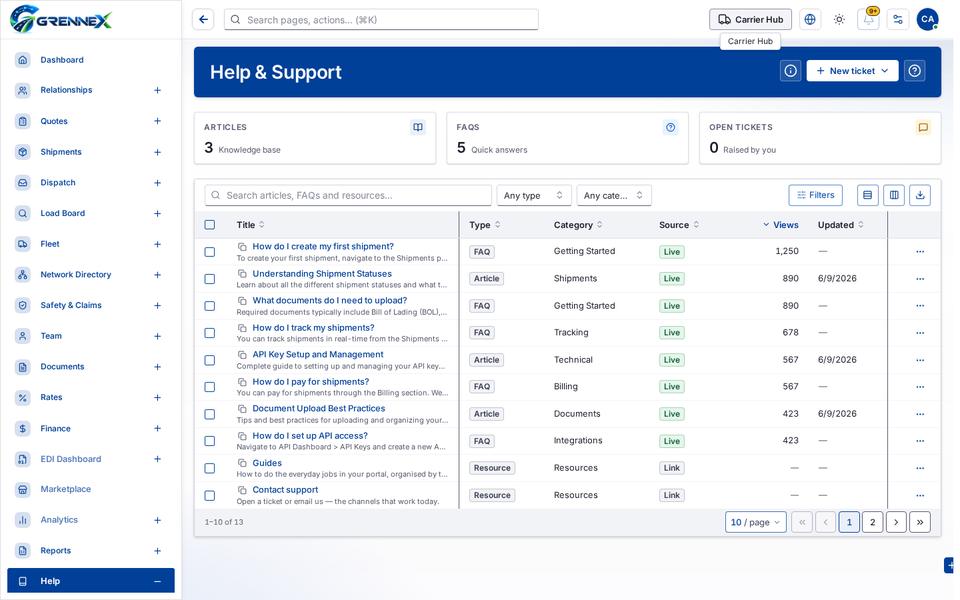Check the select-all checkbox in header
Screen dimensions: 960x600
(210, 225)
